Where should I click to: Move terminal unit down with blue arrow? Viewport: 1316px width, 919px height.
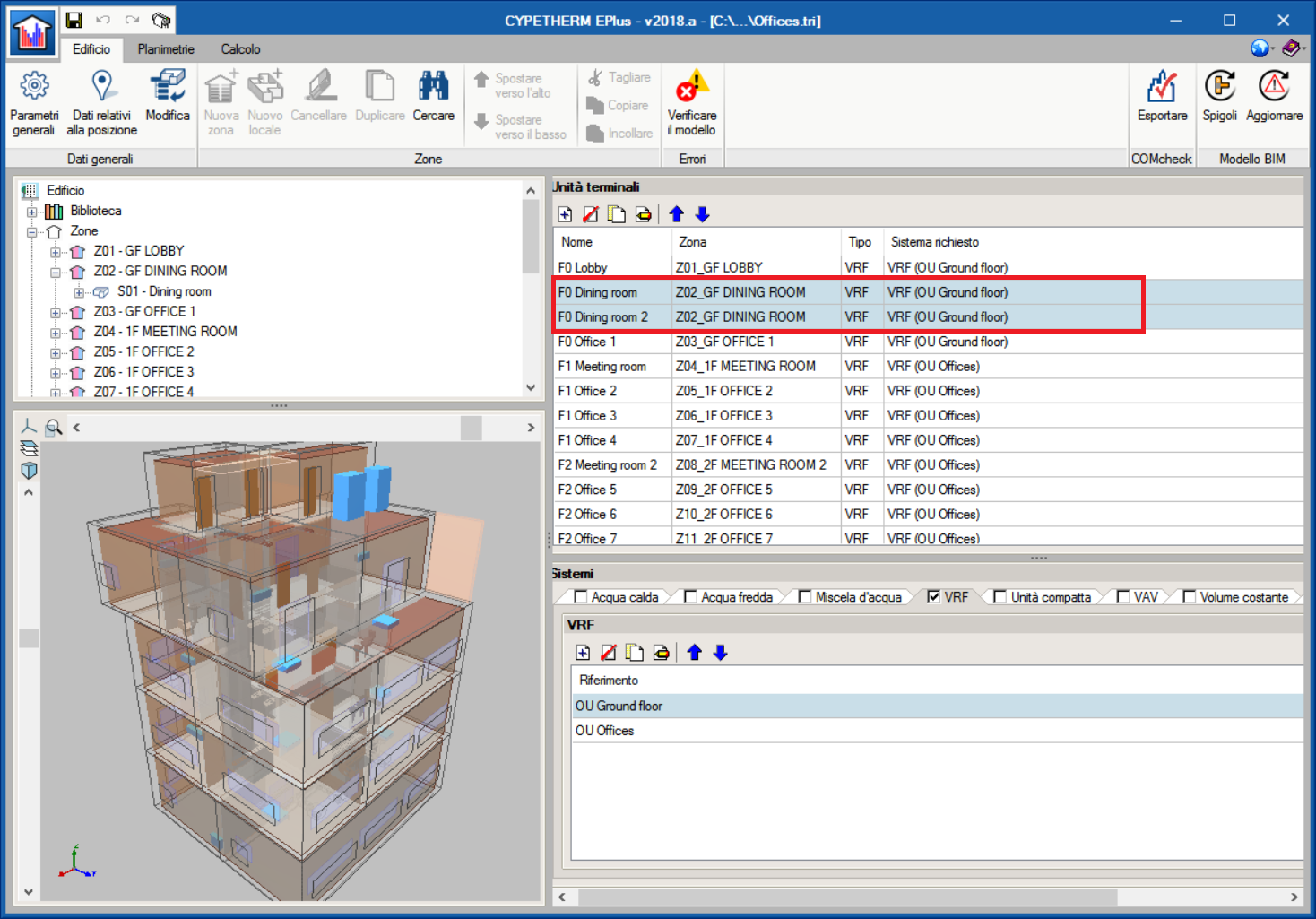tap(703, 214)
